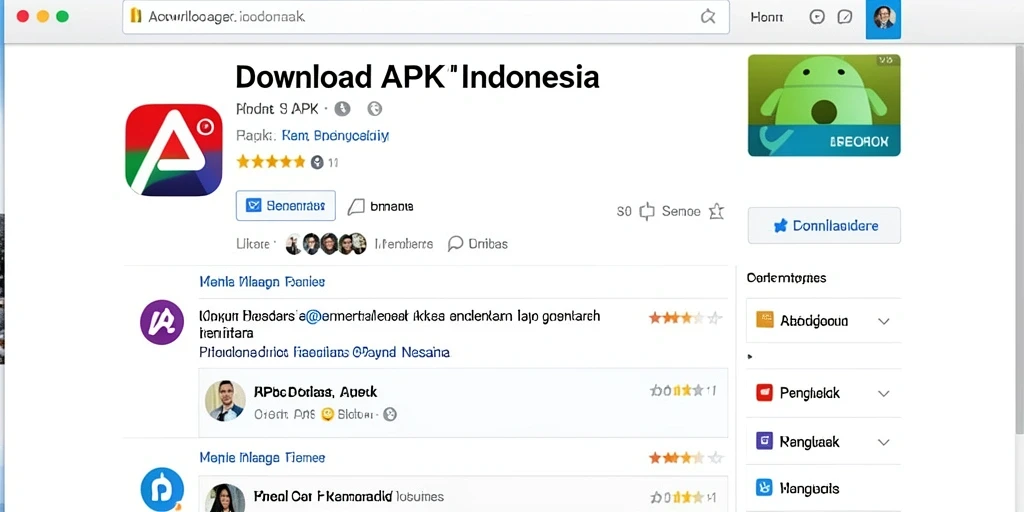1024x512 pixels.
Task: Click the Donnllaeidere download button
Action: [824, 225]
